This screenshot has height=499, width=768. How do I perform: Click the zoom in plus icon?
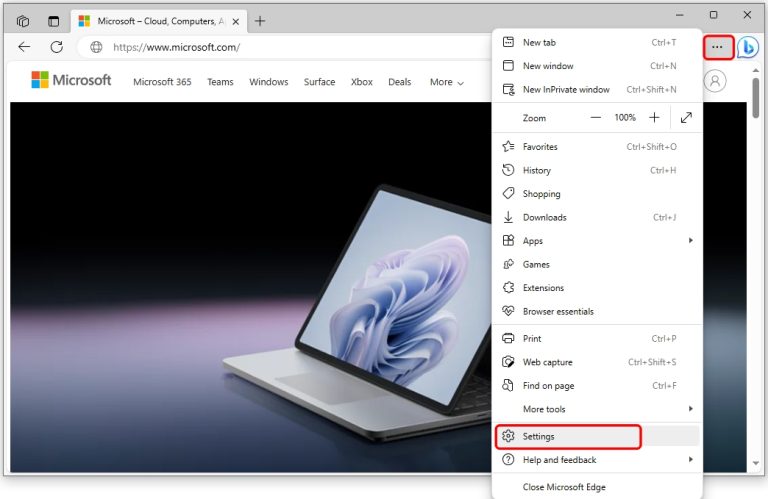[x=654, y=117]
